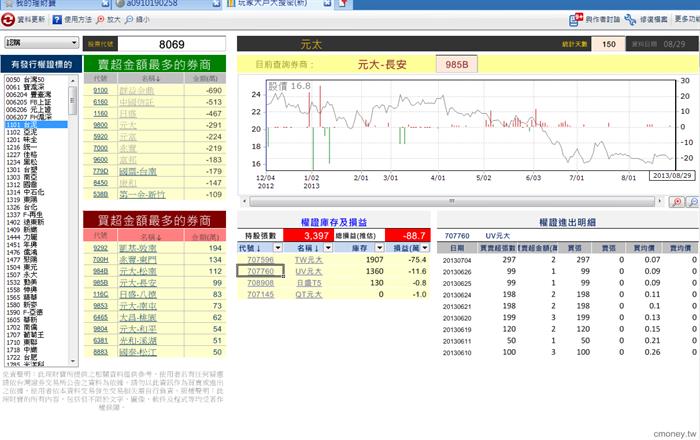The width and height of the screenshot is (700, 440).
Task: Click date cell 20130626 in detail table
Action: click(x=457, y=272)
